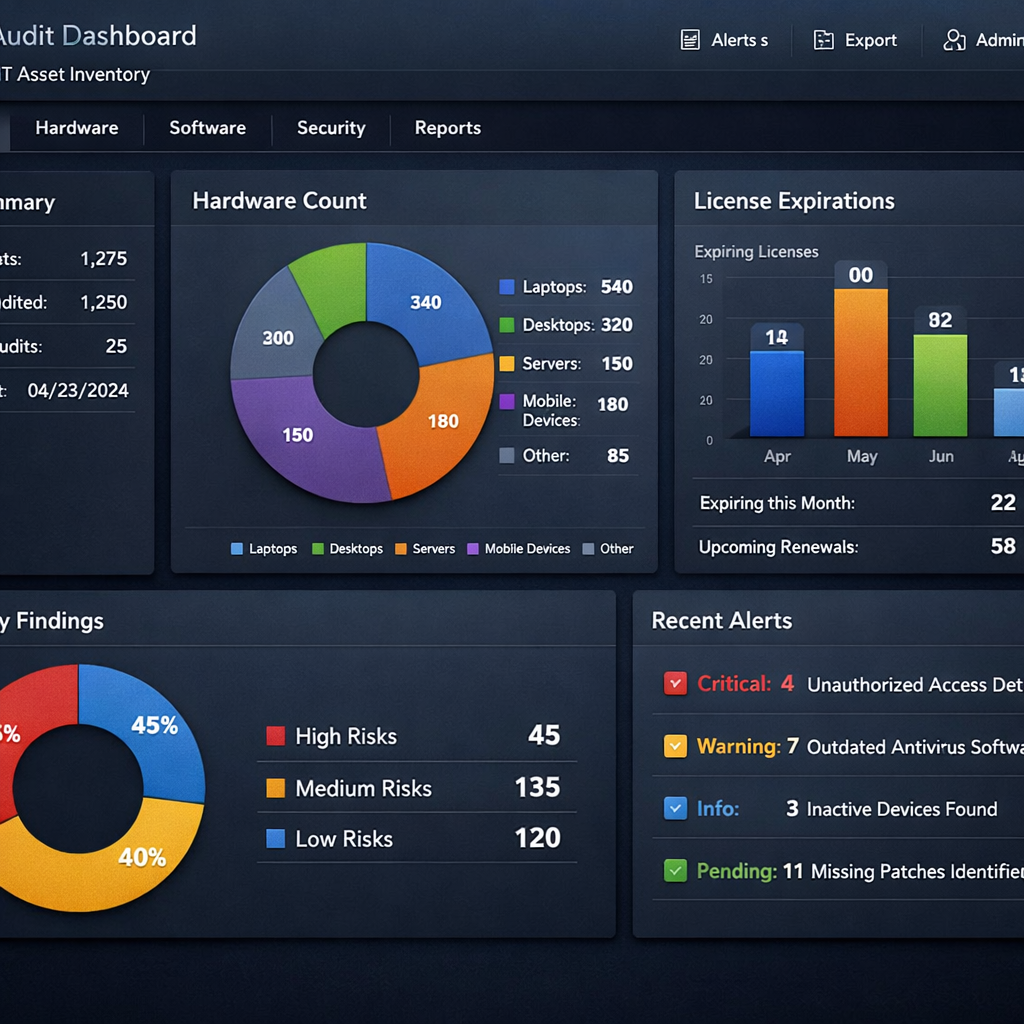Click the Other gray swatch in side legend
The height and width of the screenshot is (1024, 1024).
pos(507,455)
